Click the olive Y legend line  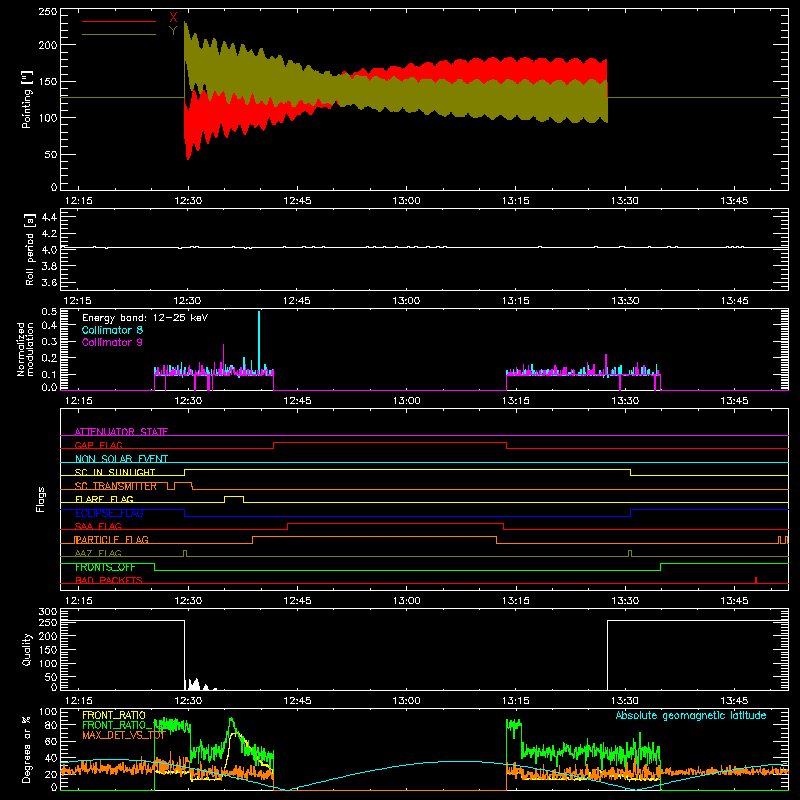tap(119, 35)
